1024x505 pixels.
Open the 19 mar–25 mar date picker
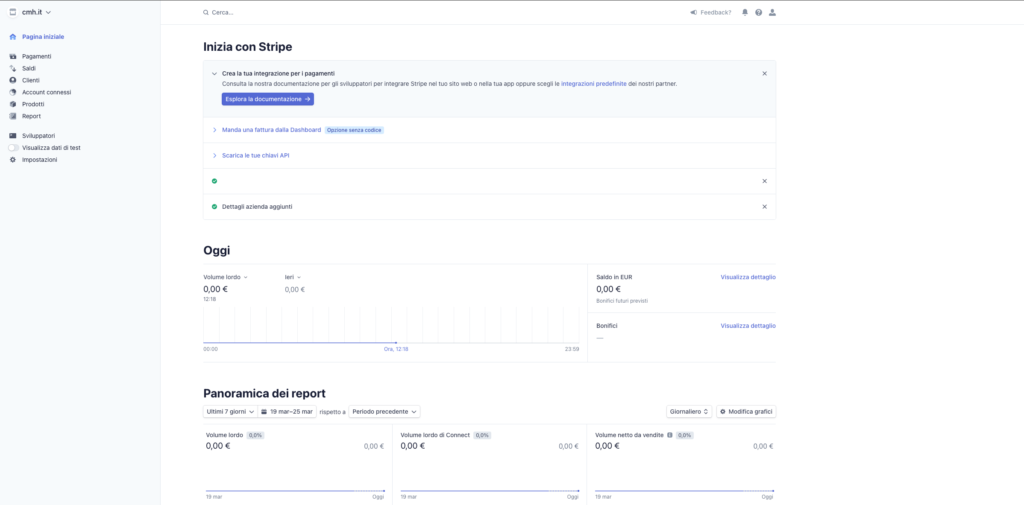[287, 412]
